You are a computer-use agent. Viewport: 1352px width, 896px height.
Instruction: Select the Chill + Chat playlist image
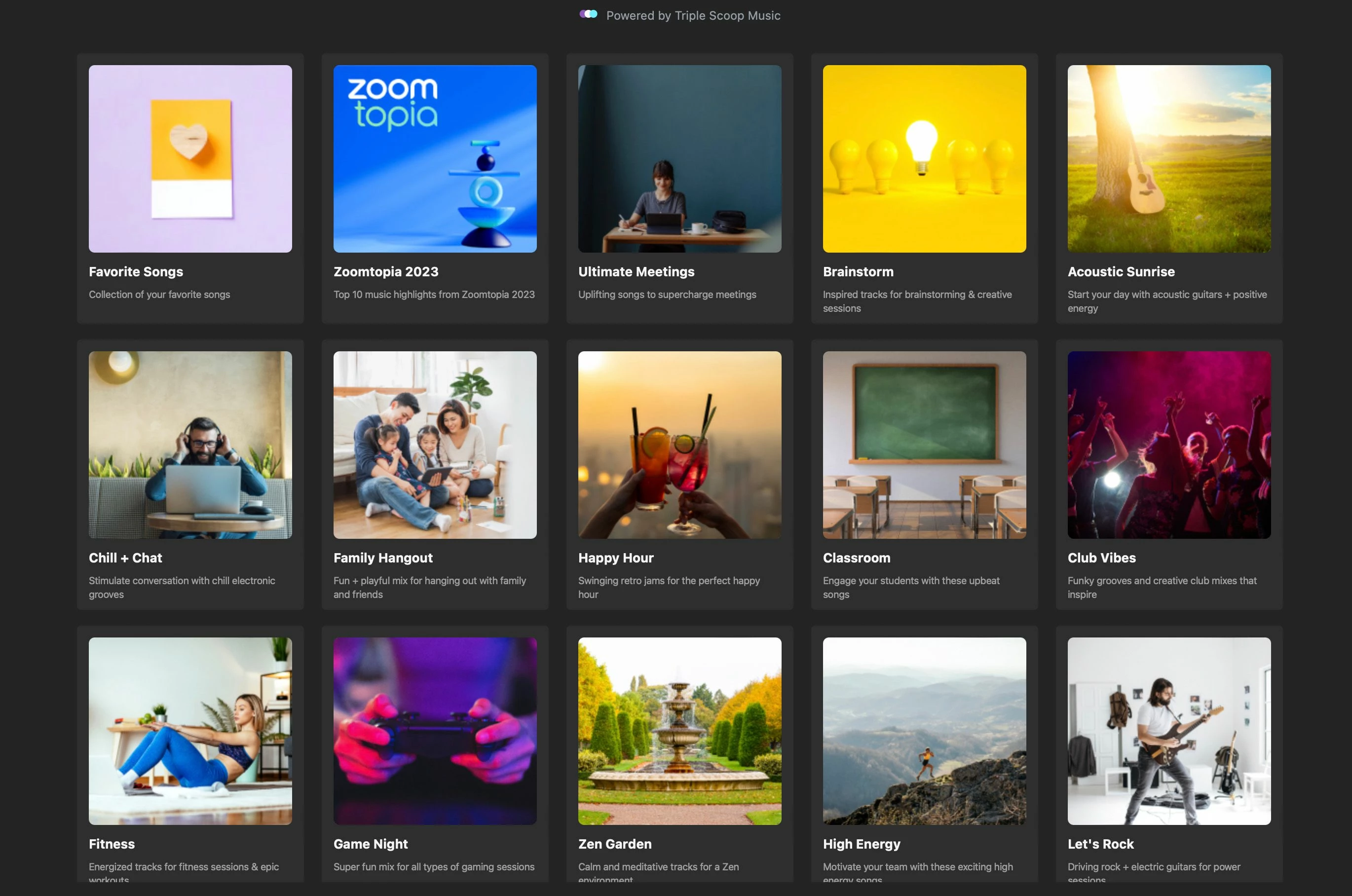point(190,445)
